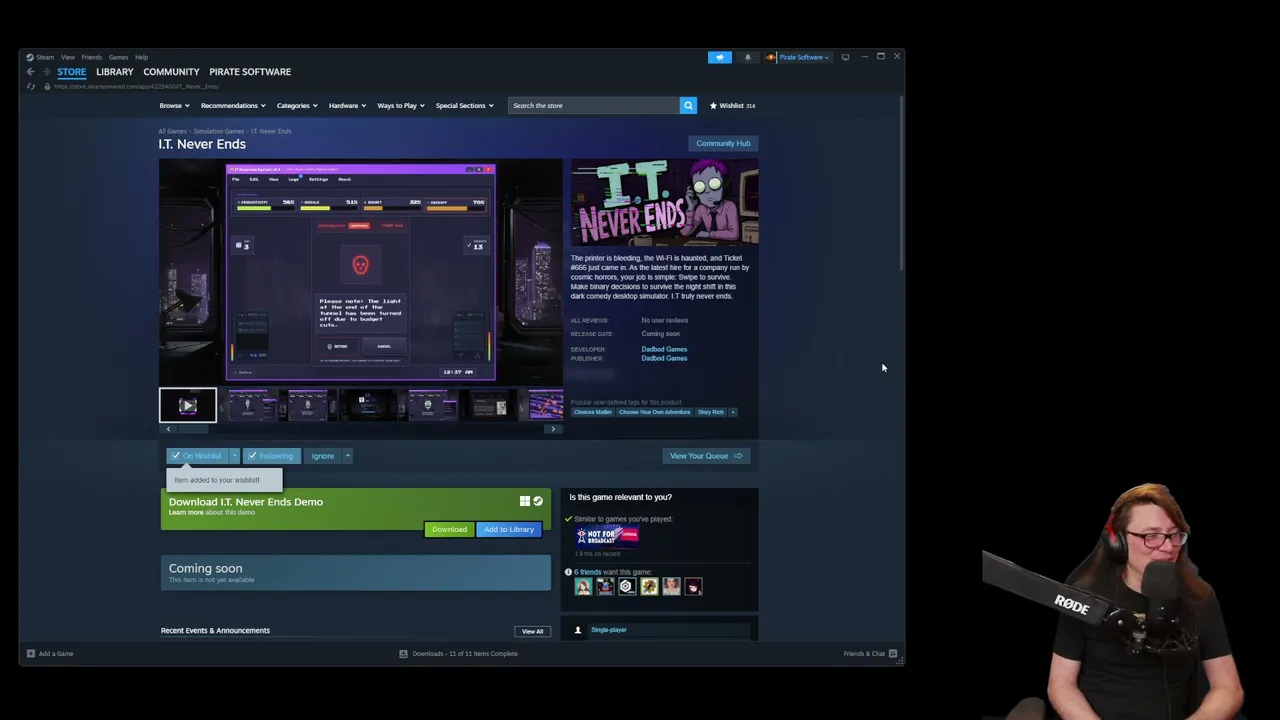
Task: Click View All events
Action: pyautogui.click(x=532, y=631)
